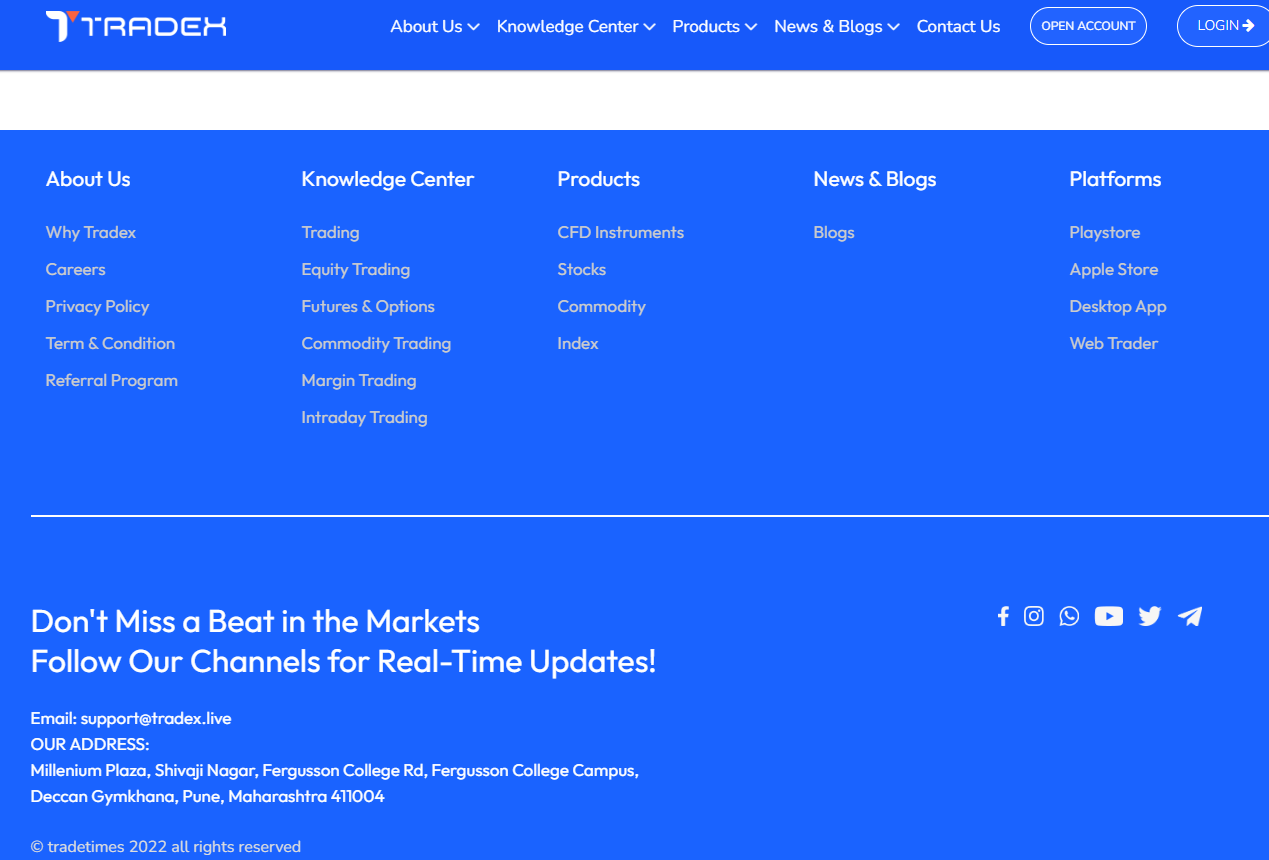The image size is (1269, 860).
Task: Expand the News & Blogs header menu
Action: (837, 27)
